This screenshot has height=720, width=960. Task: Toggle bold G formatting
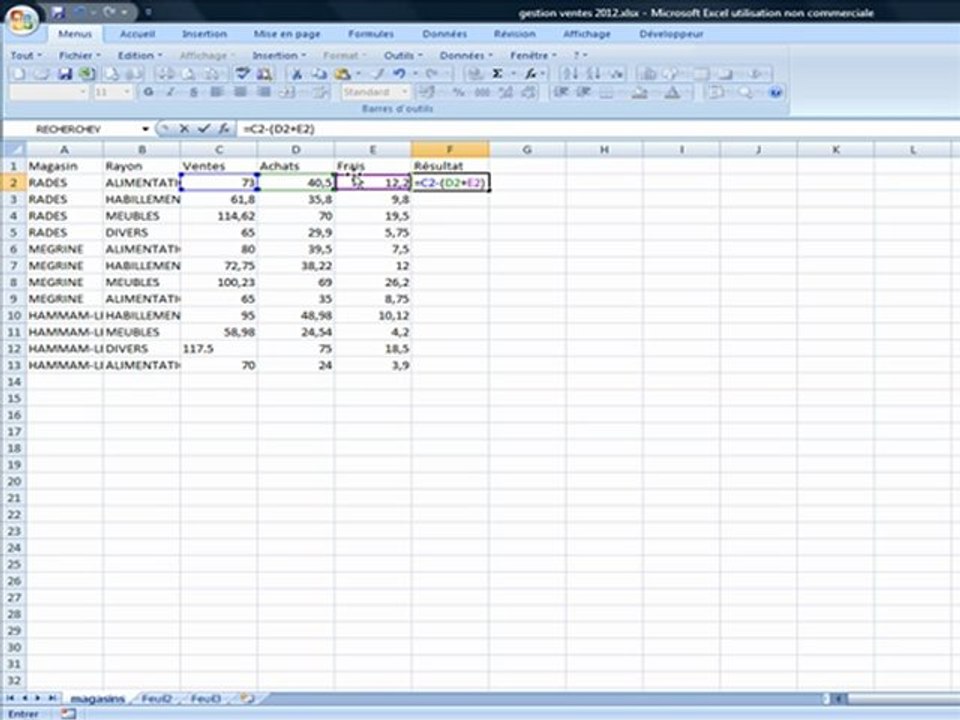(148, 92)
